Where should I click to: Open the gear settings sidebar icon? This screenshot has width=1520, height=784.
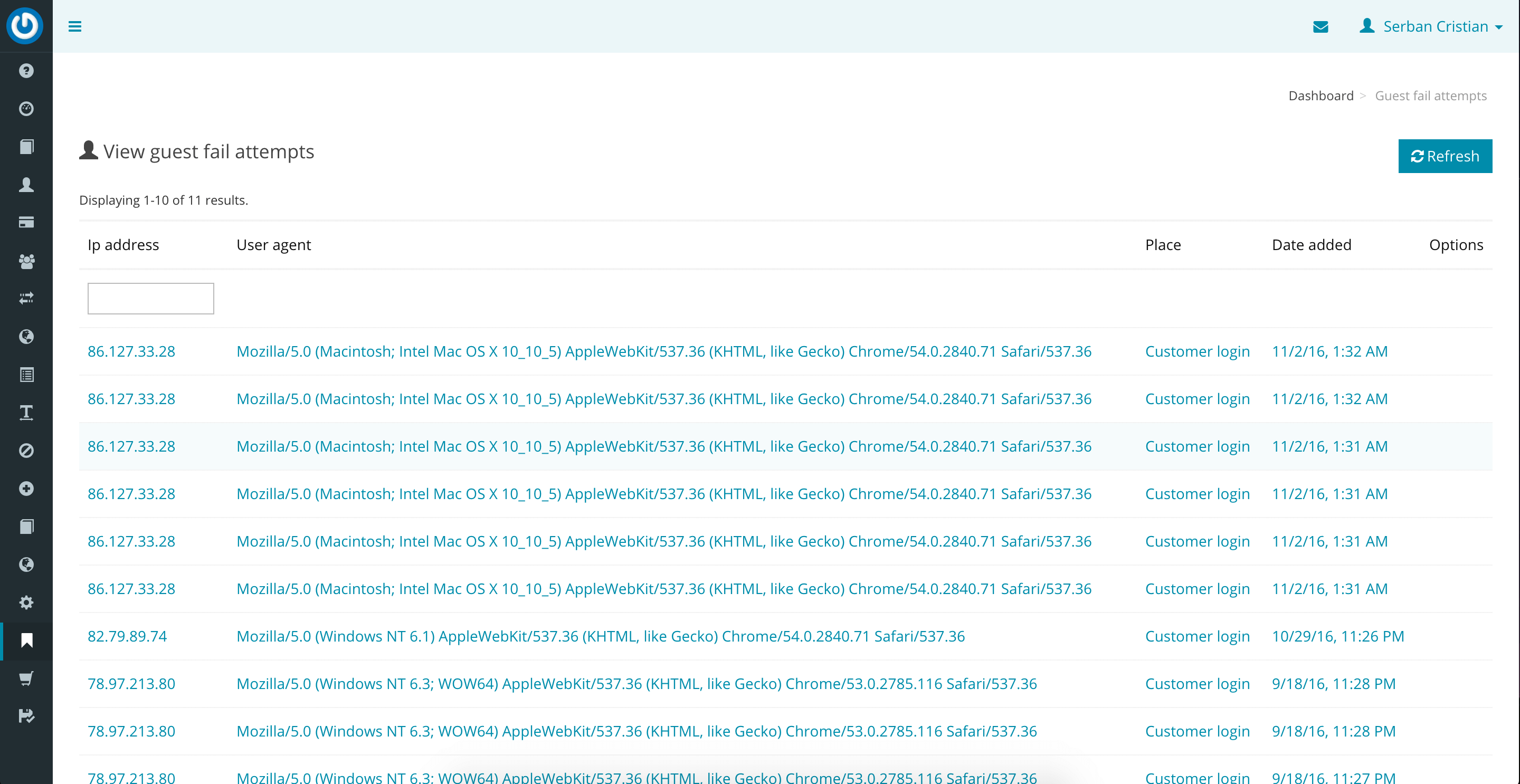point(26,603)
